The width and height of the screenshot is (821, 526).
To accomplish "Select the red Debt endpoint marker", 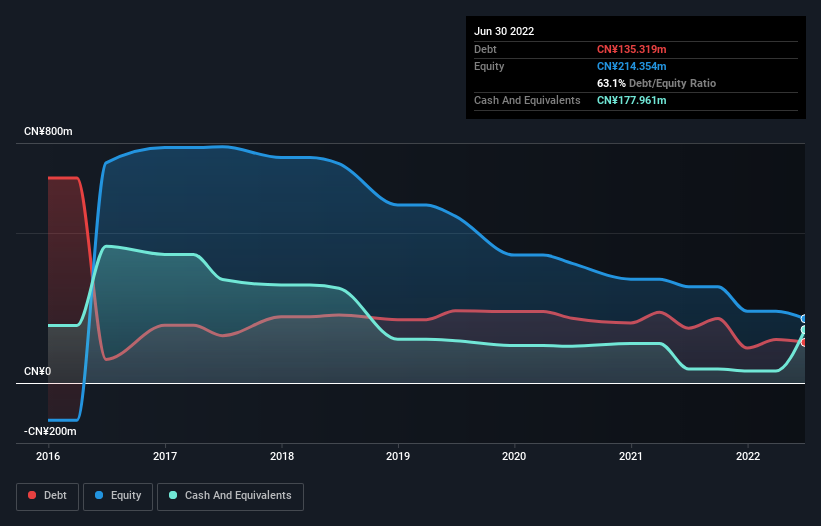I will tap(804, 342).
